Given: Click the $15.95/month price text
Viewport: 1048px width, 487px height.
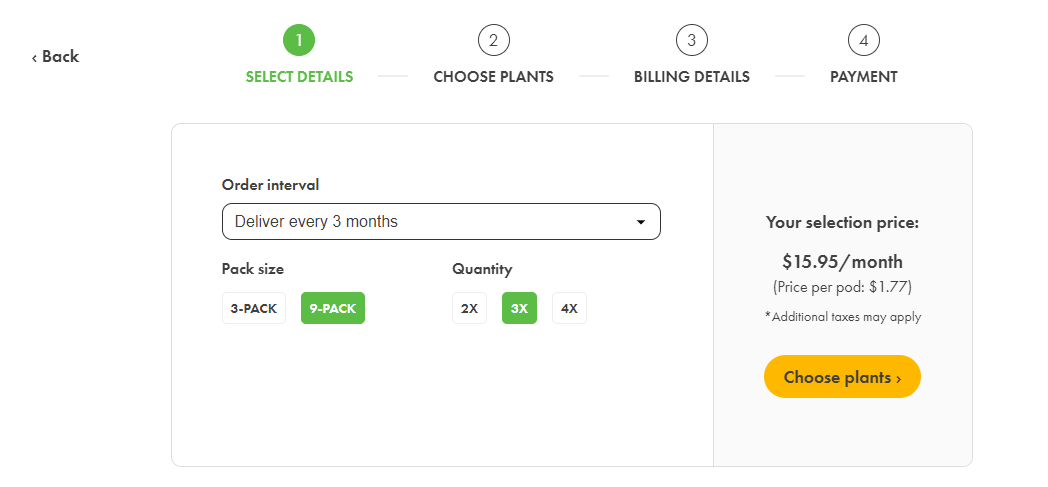Looking at the screenshot, I should [842, 261].
